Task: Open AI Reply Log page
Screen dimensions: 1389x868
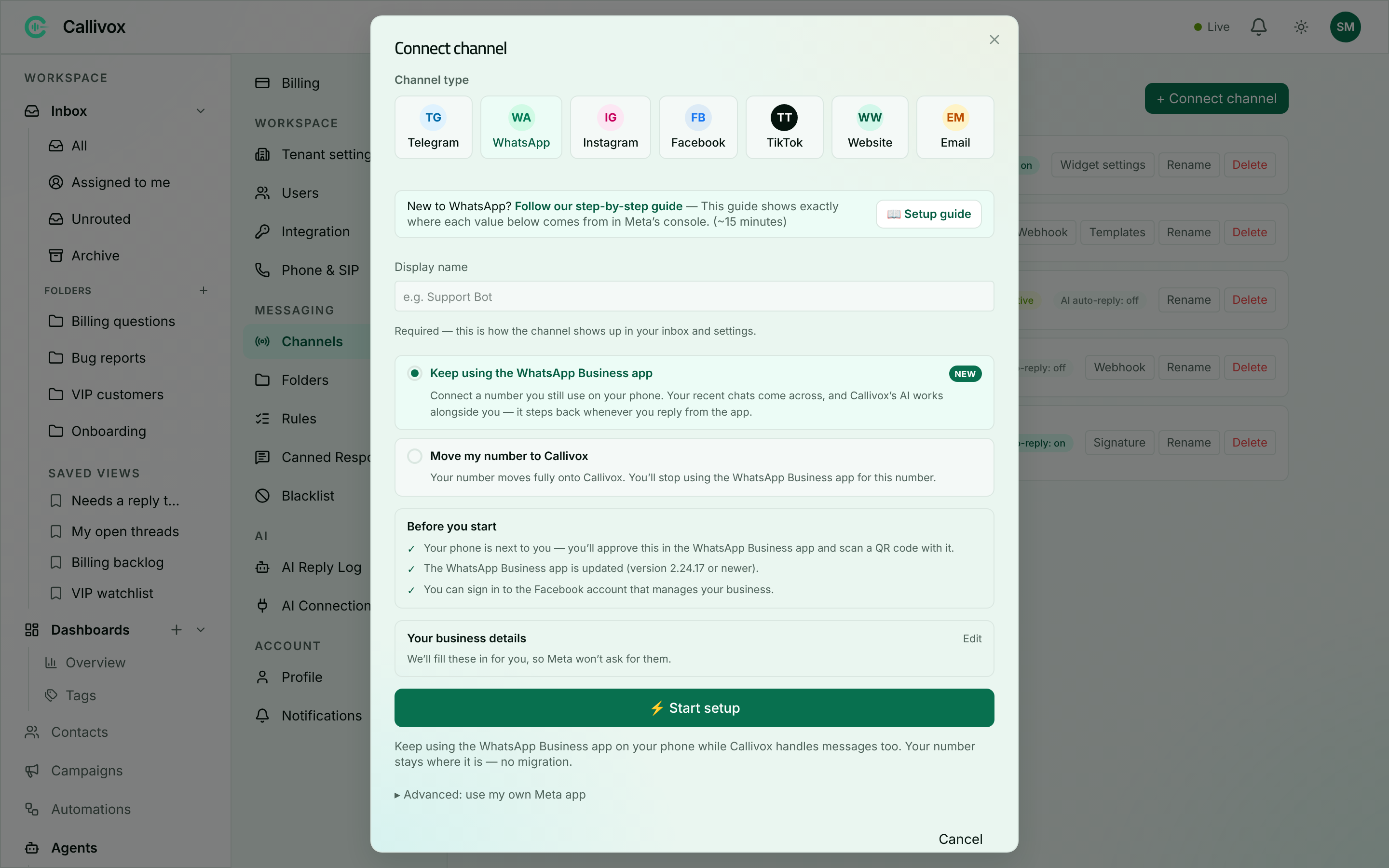Action: coord(307,567)
